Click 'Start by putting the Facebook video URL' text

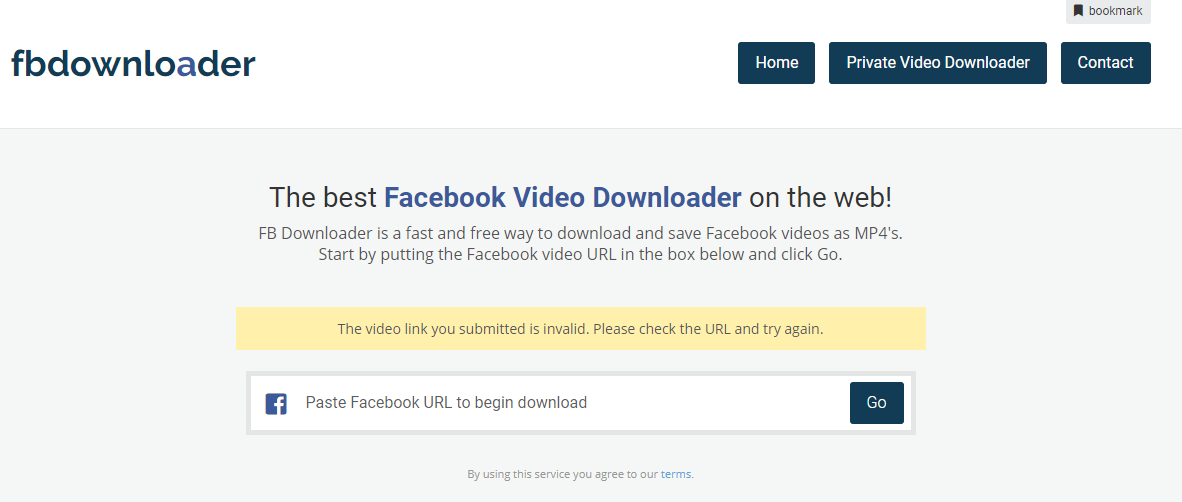tap(580, 254)
